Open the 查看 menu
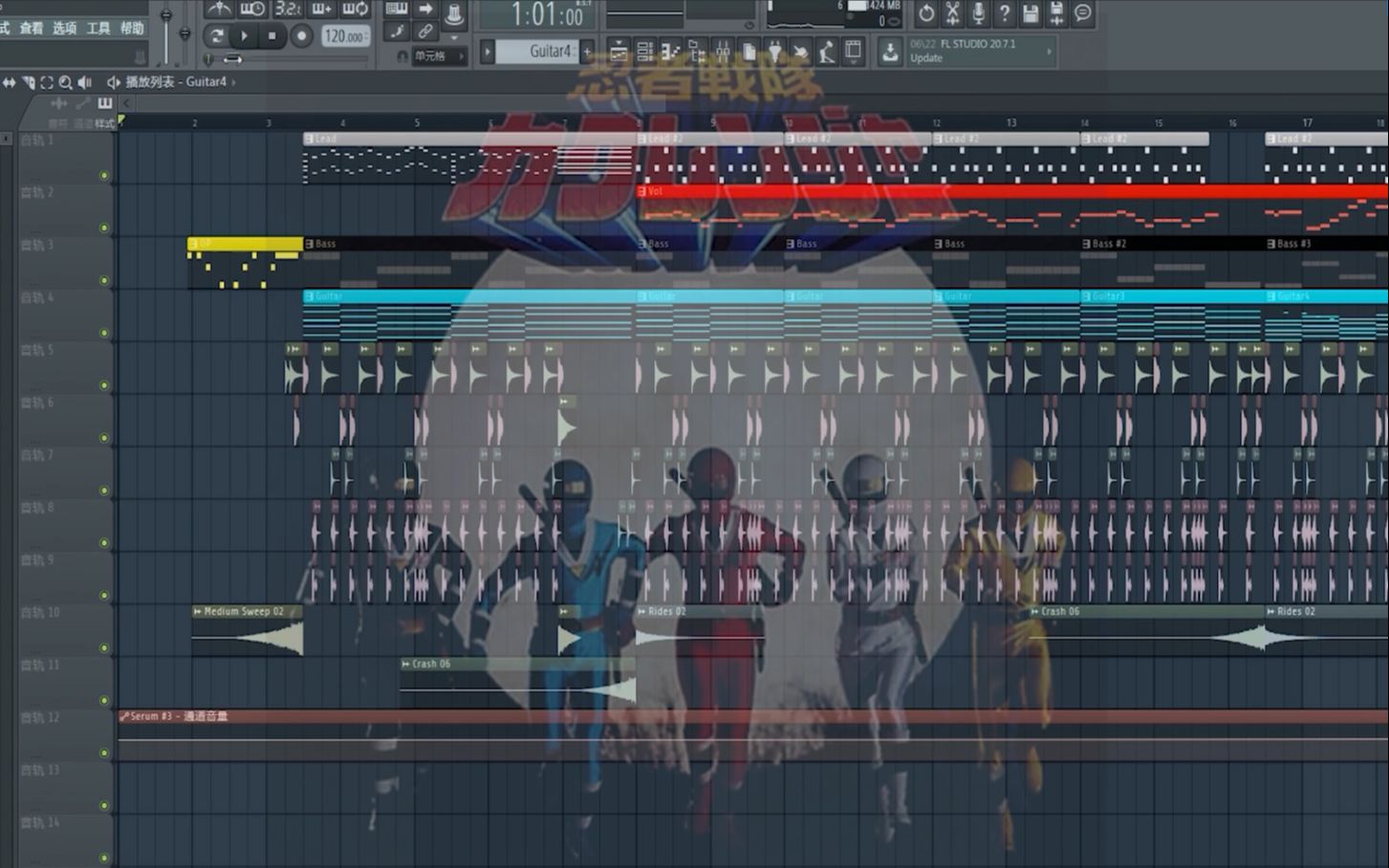 pyautogui.click(x=32, y=29)
